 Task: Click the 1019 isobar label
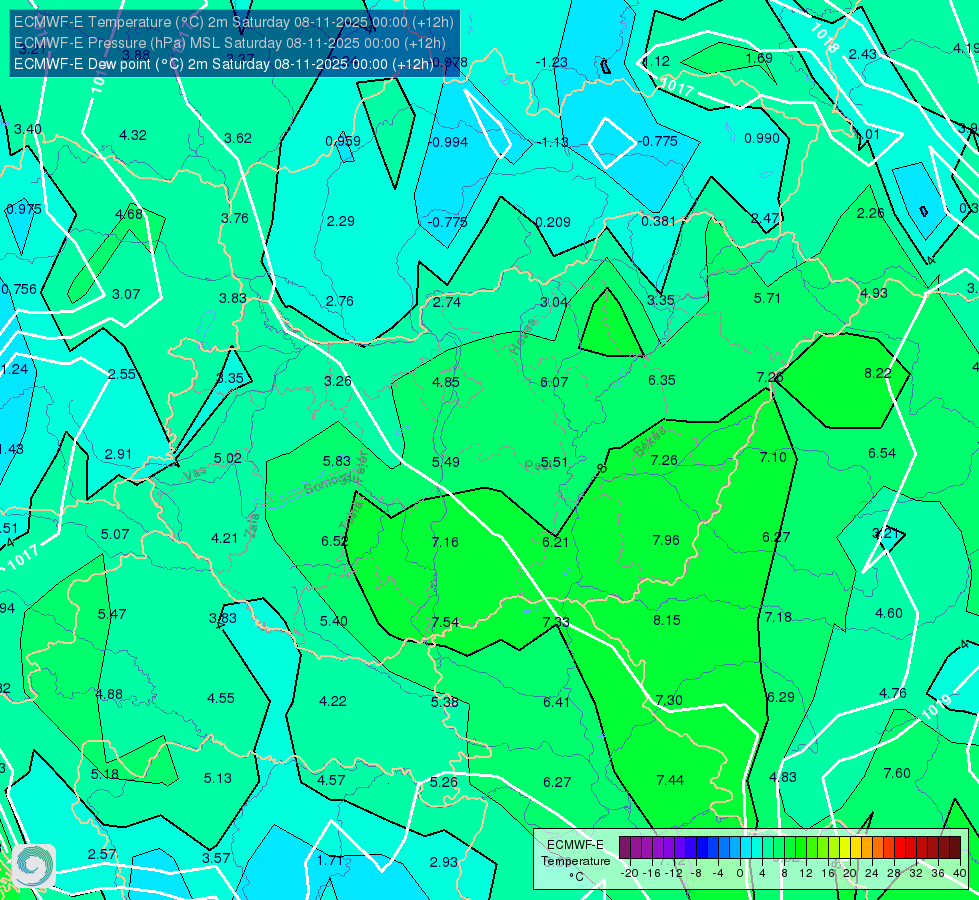(935, 707)
